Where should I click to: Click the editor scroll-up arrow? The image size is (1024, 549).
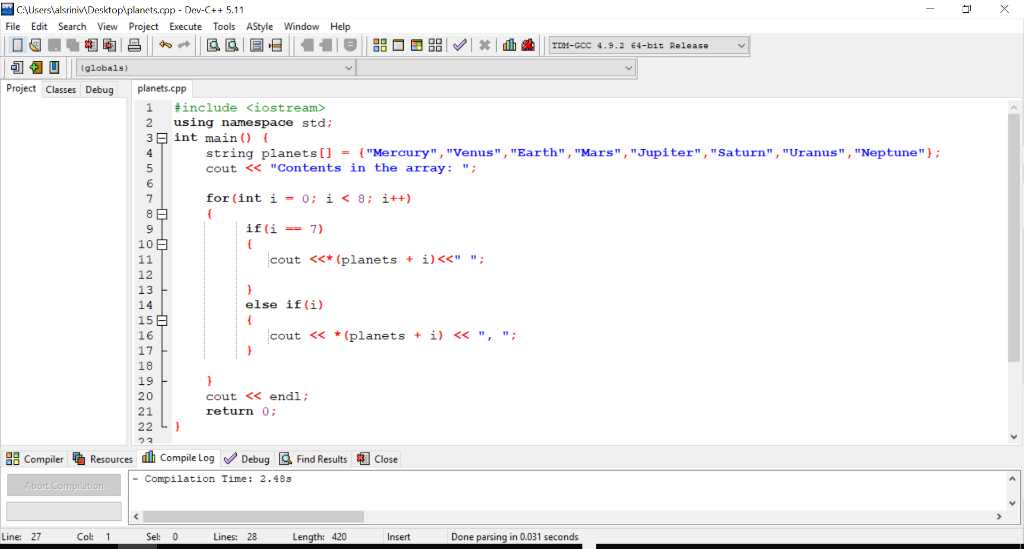click(1014, 108)
